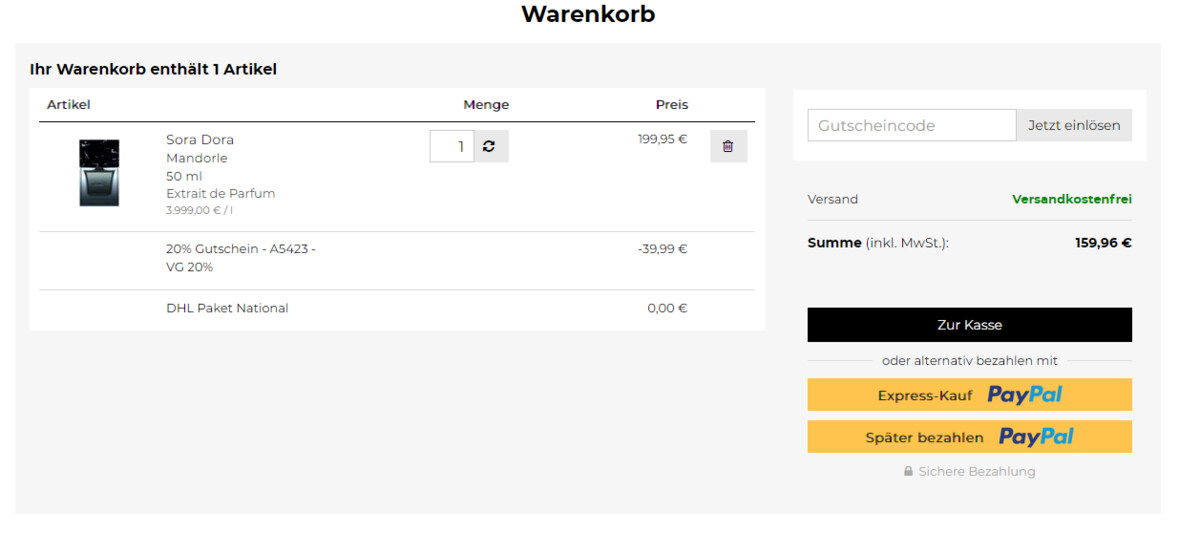Click the Artikel column header

[69, 105]
